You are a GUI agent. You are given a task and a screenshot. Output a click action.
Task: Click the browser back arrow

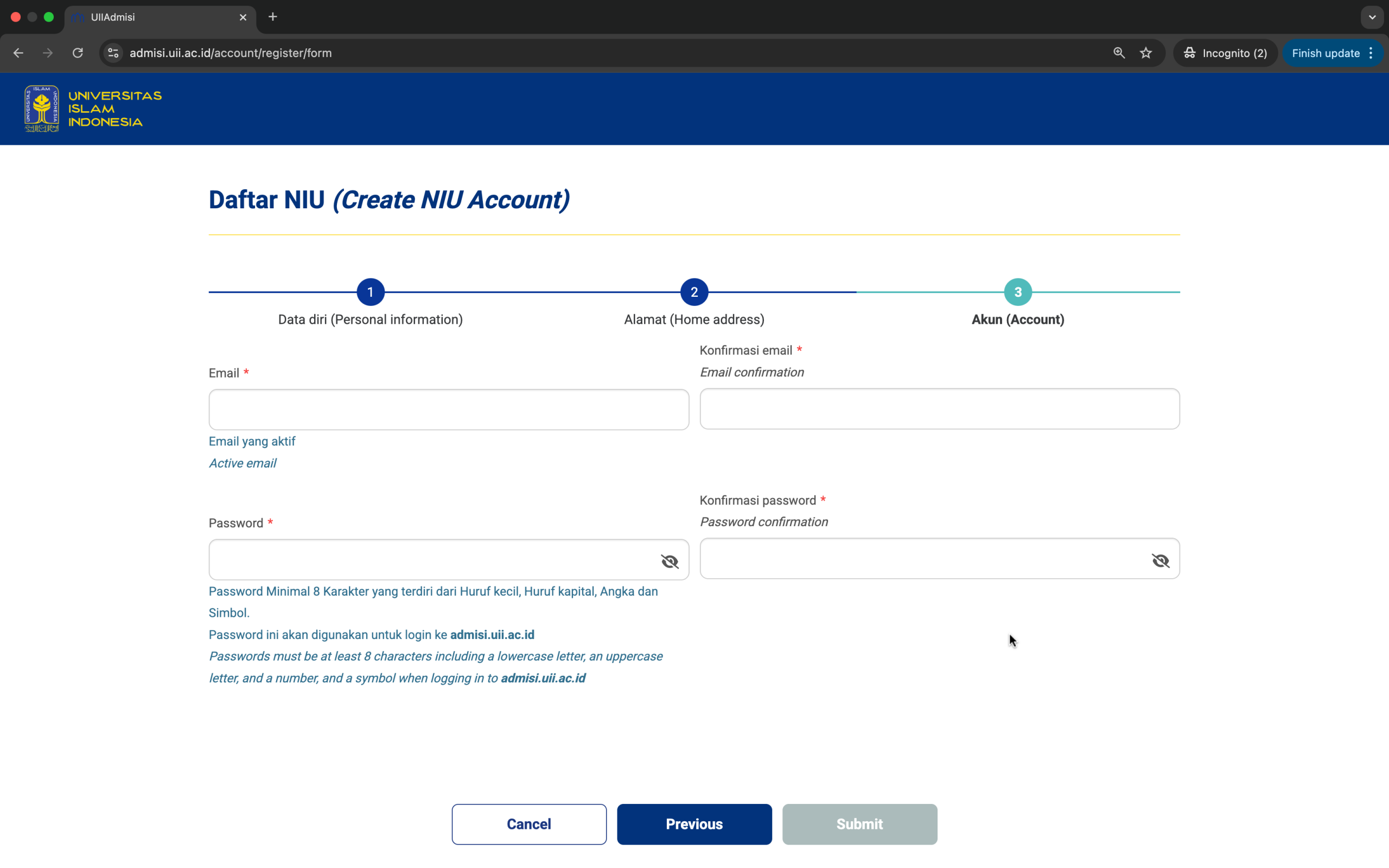click(18, 53)
